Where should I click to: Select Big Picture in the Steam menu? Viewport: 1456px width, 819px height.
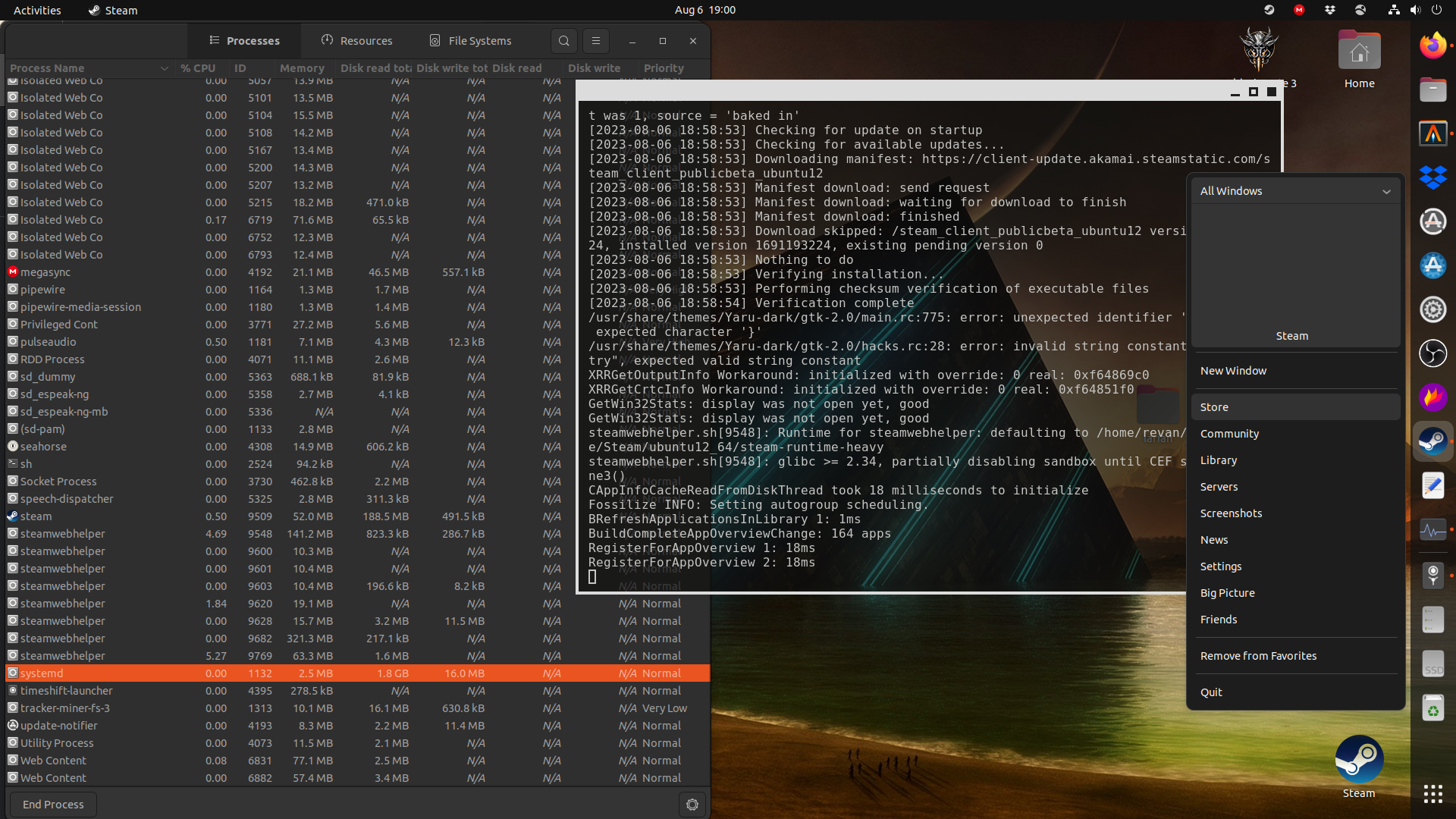coord(1227,592)
